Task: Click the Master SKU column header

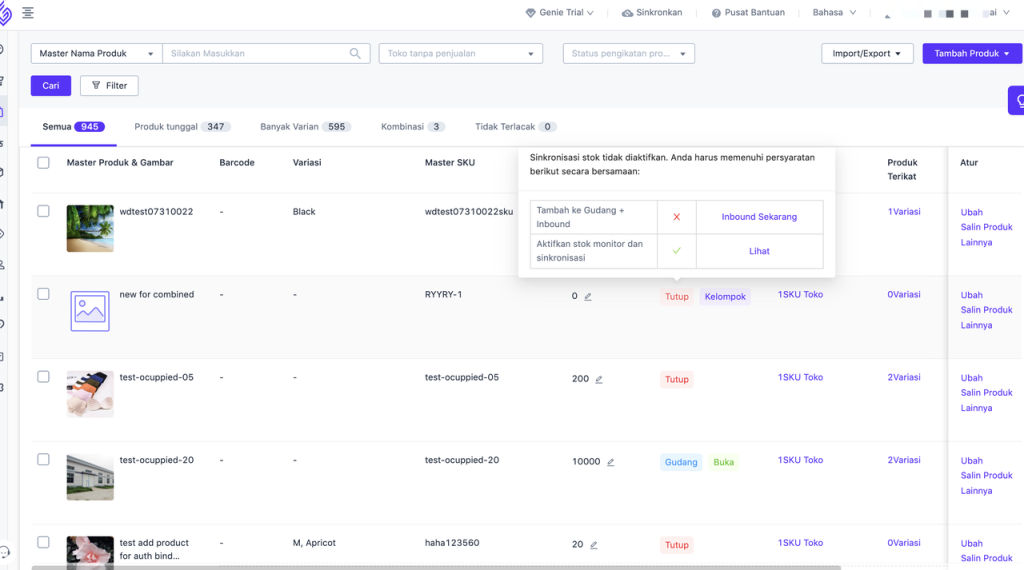Action: pos(450,163)
